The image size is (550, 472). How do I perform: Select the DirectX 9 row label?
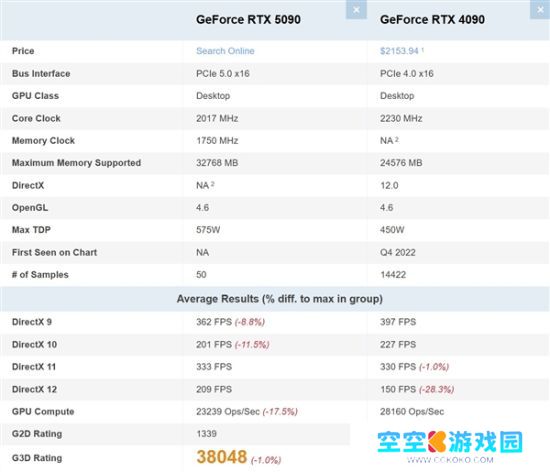coord(32,322)
